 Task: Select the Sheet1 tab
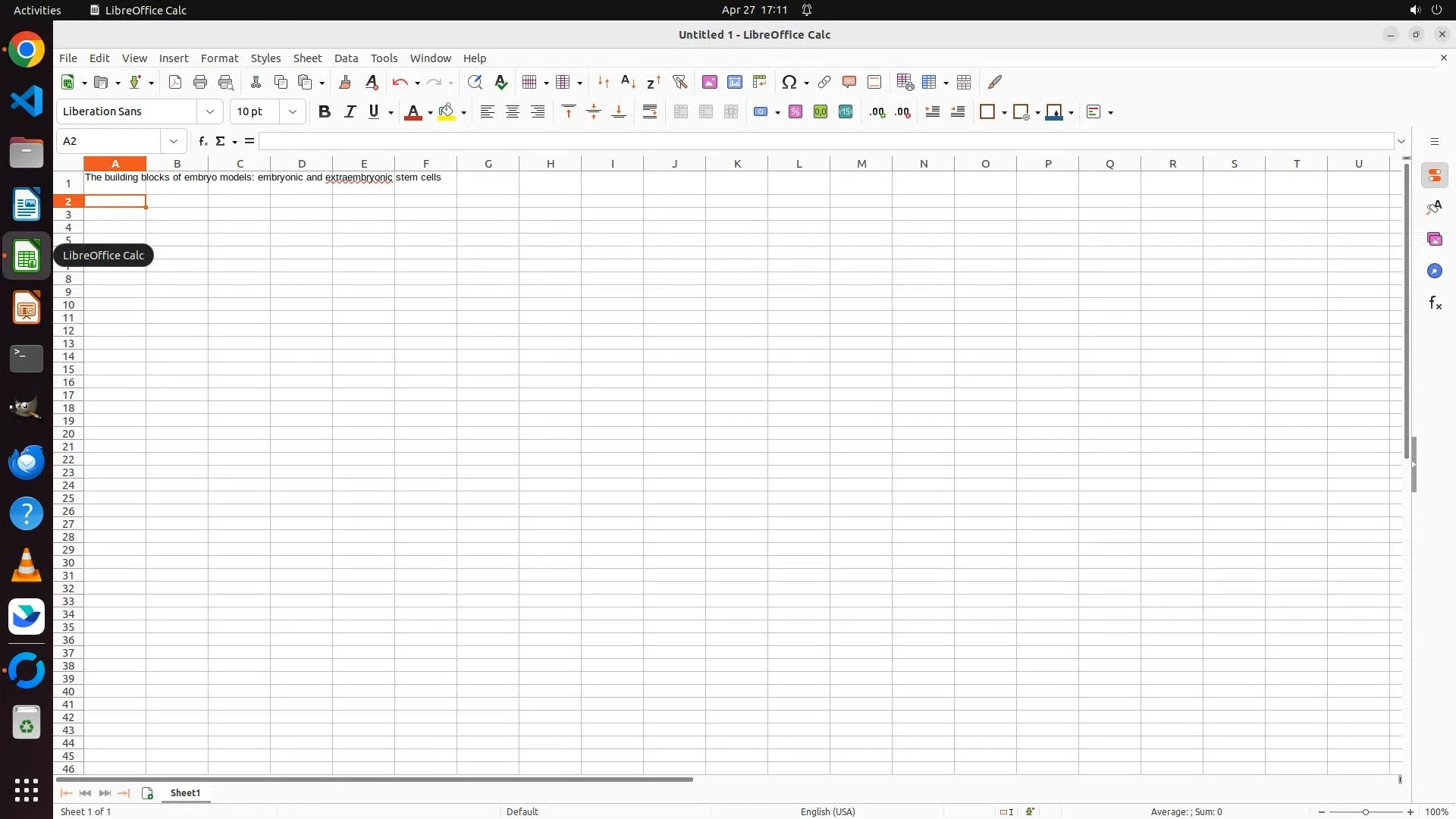(185, 792)
